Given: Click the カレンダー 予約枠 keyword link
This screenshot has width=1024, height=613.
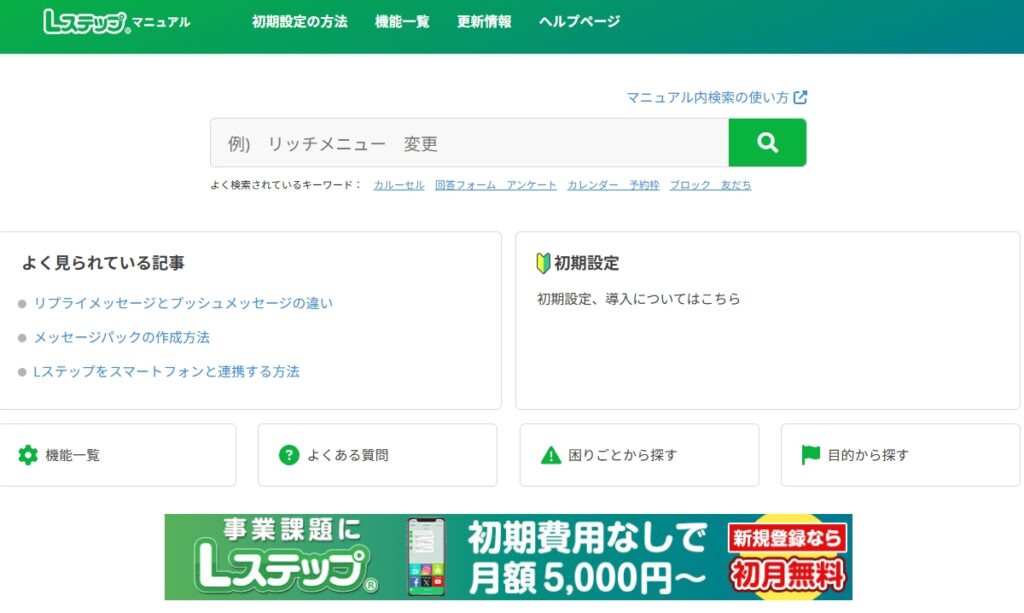Looking at the screenshot, I should pos(613,185).
